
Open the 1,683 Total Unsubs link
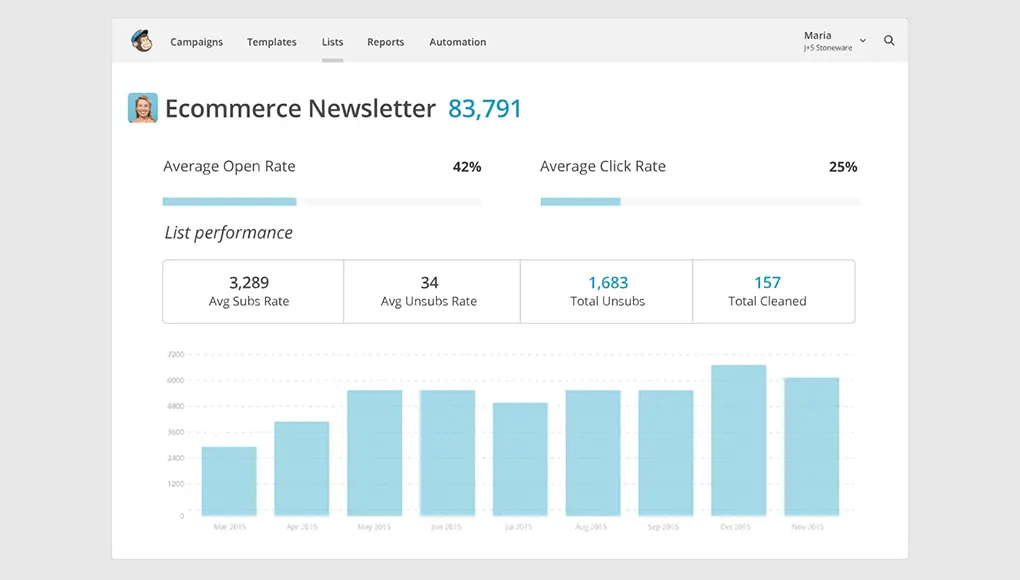tap(608, 283)
